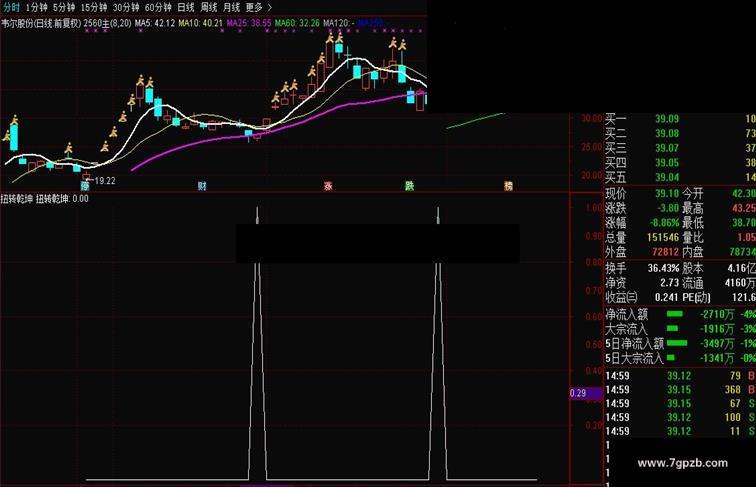This screenshot has height=487, width=756.
Task: Click the 流通 shares value
Action: (740, 283)
